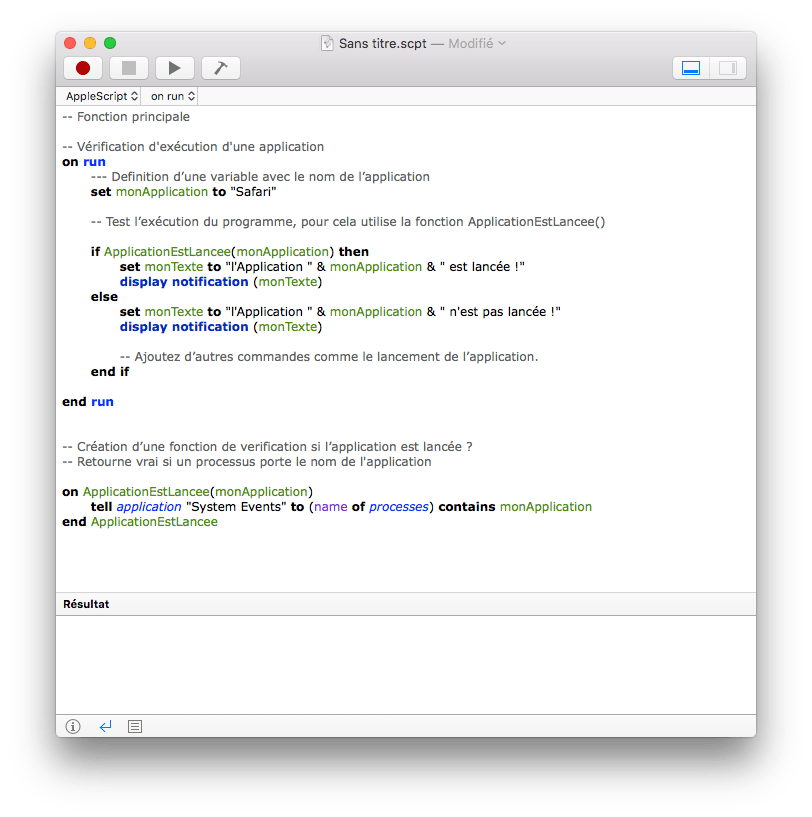Show result view with the return-arrow icon
This screenshot has height=817, width=812.
click(x=105, y=726)
